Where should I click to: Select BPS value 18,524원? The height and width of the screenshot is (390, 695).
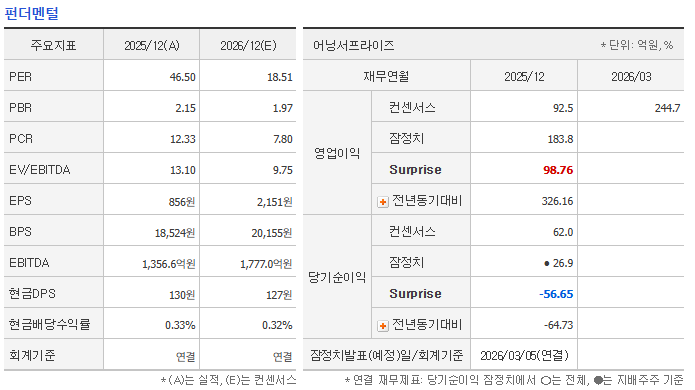coord(175,233)
